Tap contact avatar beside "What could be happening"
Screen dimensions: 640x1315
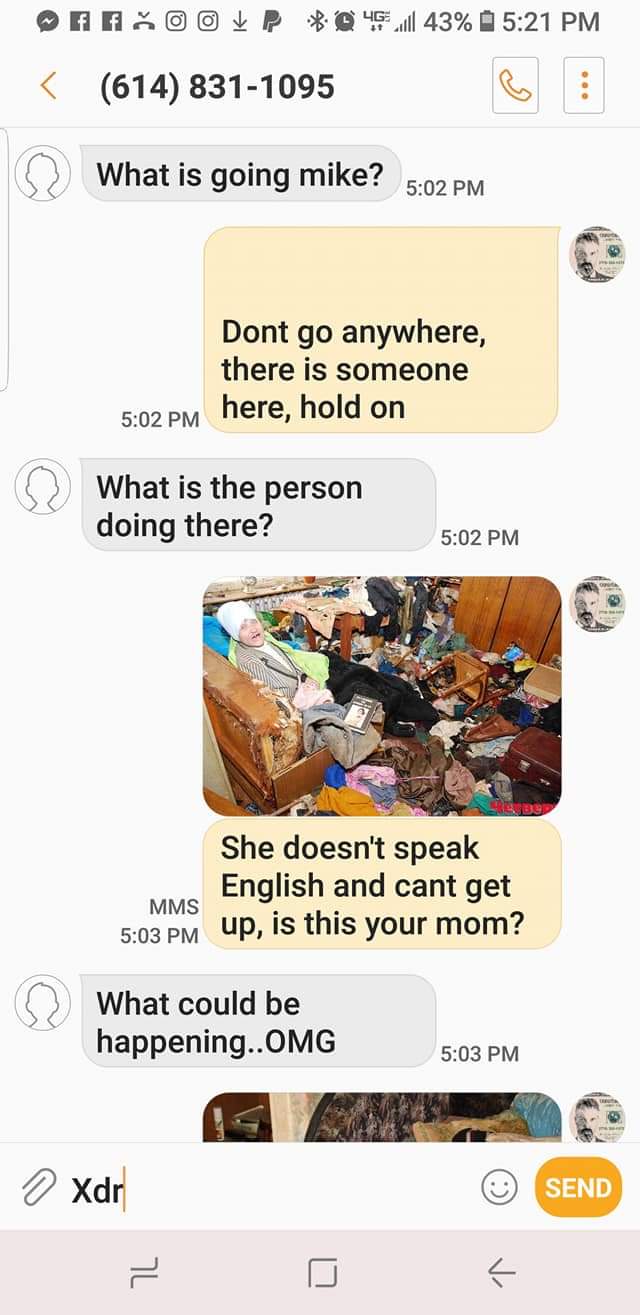pyautogui.click(x=42, y=1003)
